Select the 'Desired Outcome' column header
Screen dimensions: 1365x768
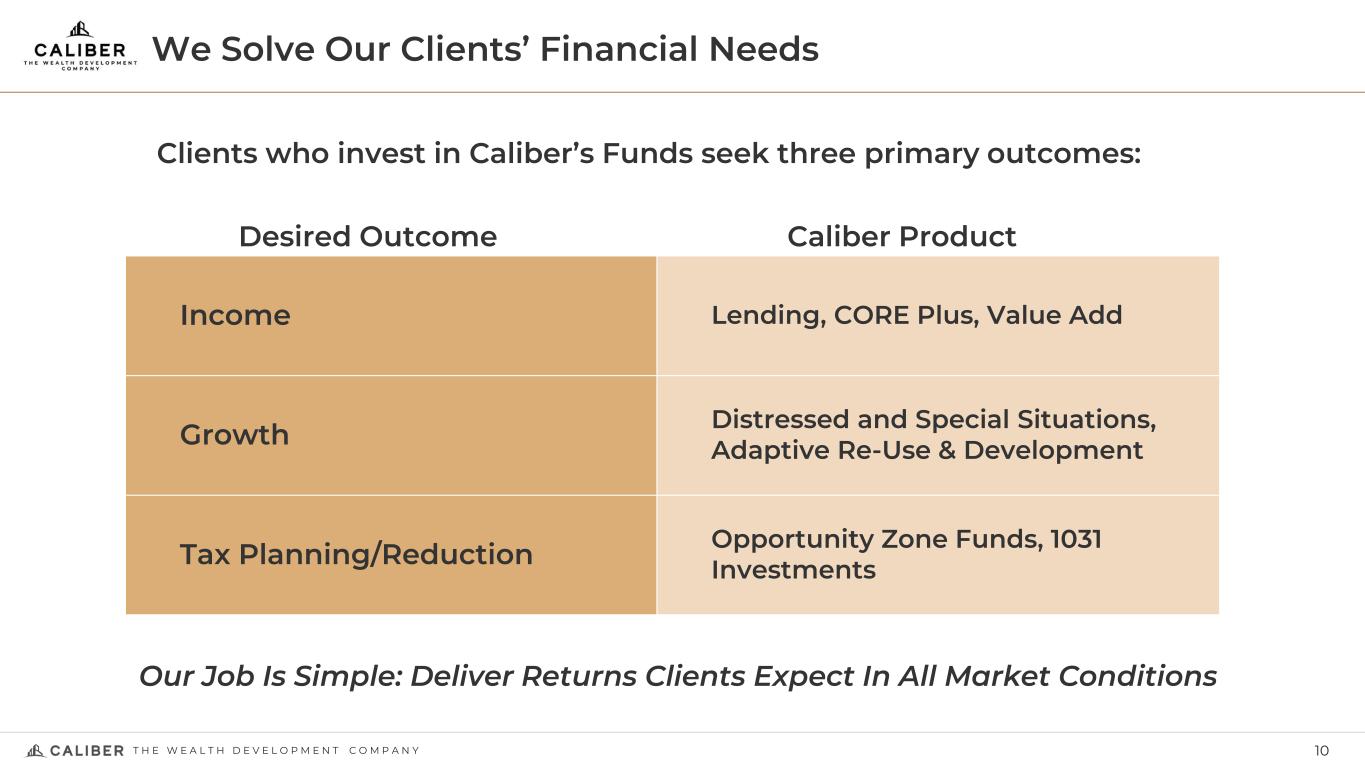367,237
